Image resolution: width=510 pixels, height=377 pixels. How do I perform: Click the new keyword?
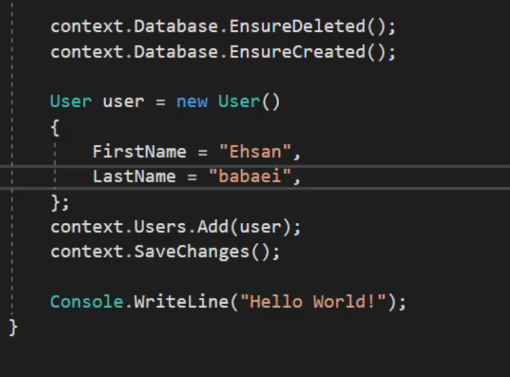point(192,101)
